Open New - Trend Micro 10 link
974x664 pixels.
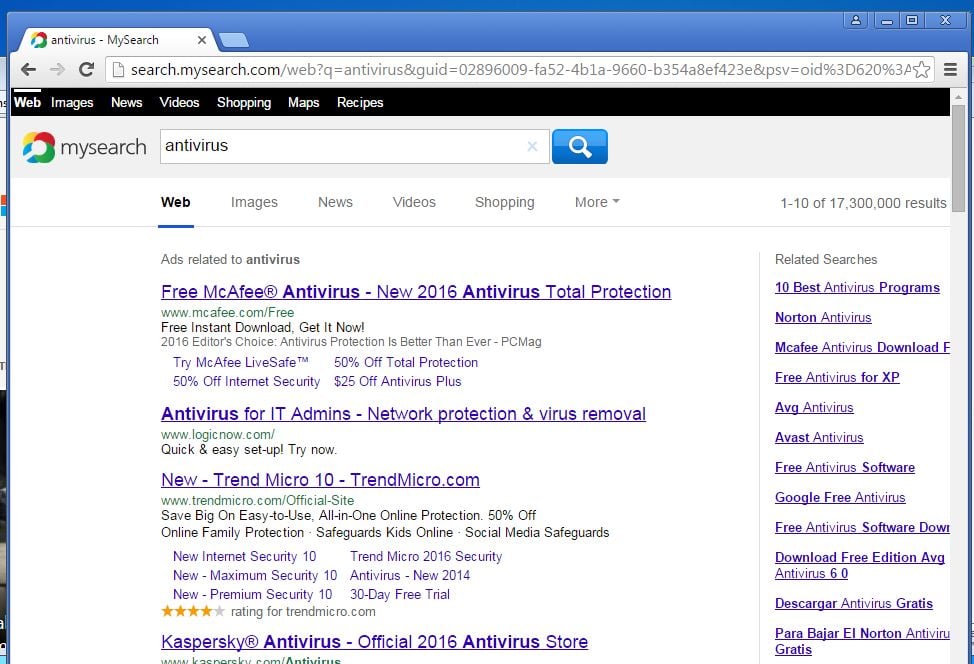320,480
